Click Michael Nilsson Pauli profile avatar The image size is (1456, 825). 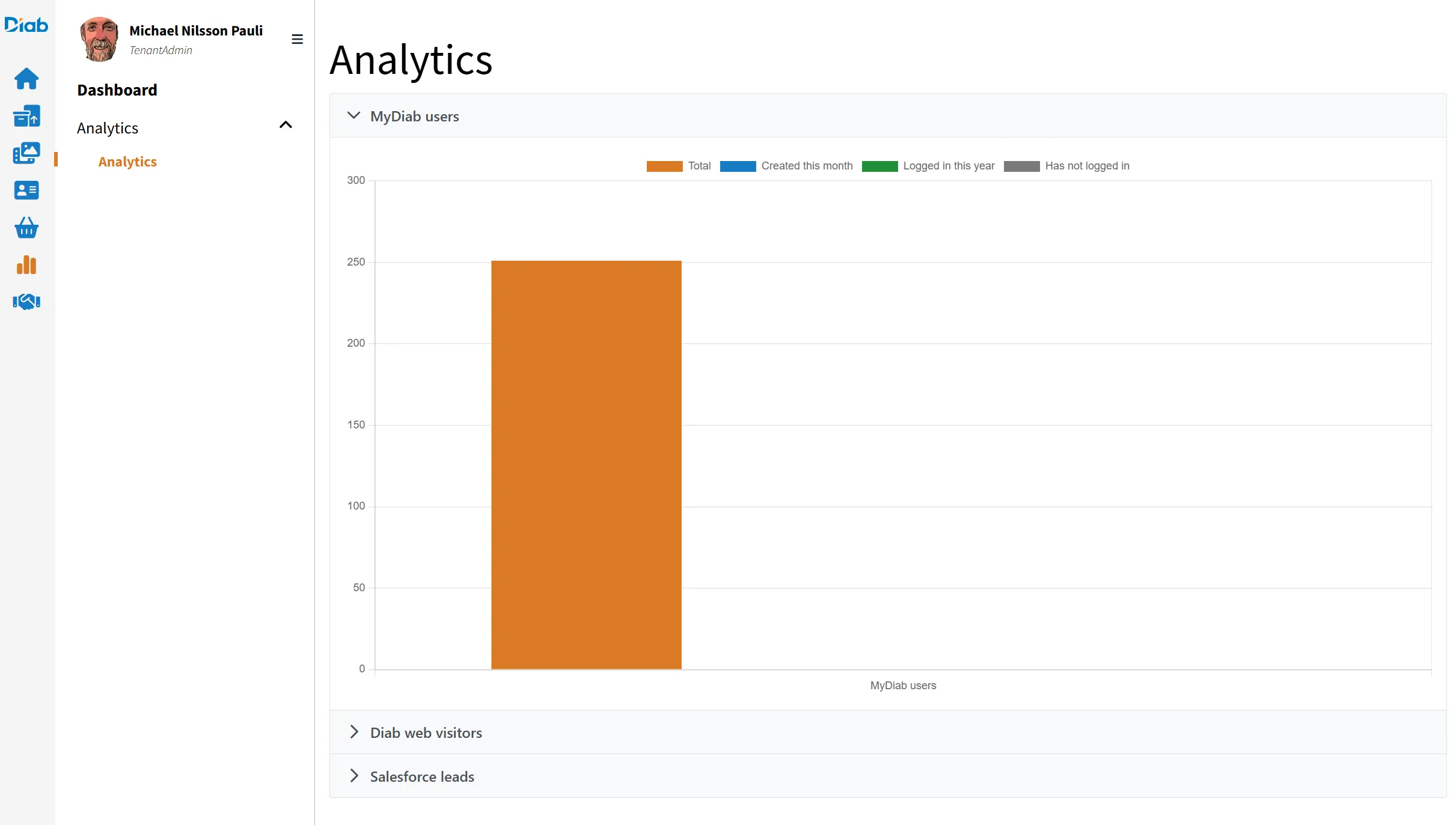point(99,40)
